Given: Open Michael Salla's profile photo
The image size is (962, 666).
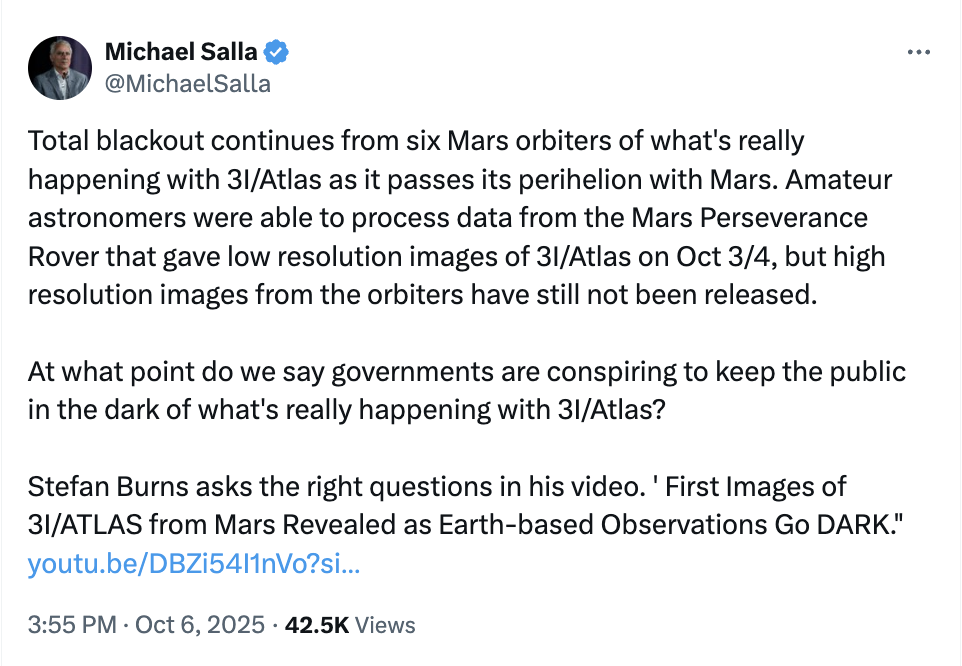Looking at the screenshot, I should click(61, 67).
